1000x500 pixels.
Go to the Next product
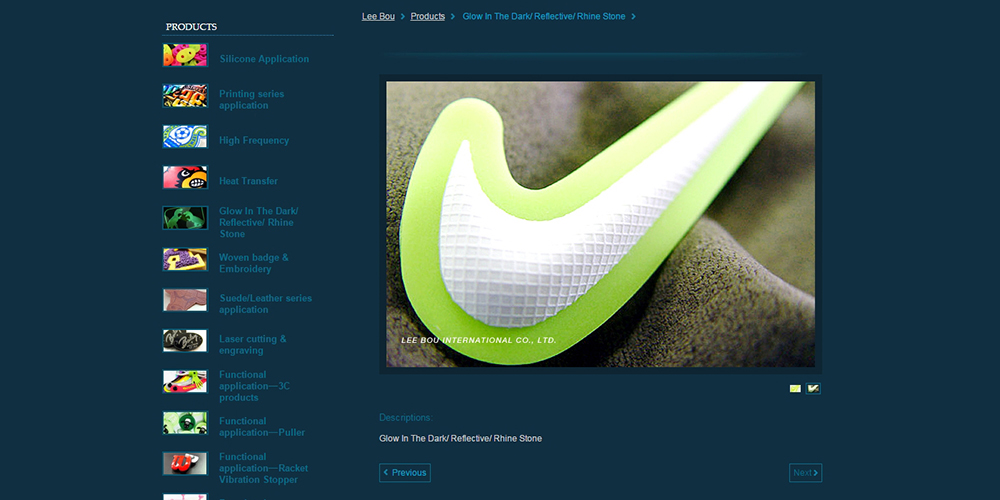[805, 473]
